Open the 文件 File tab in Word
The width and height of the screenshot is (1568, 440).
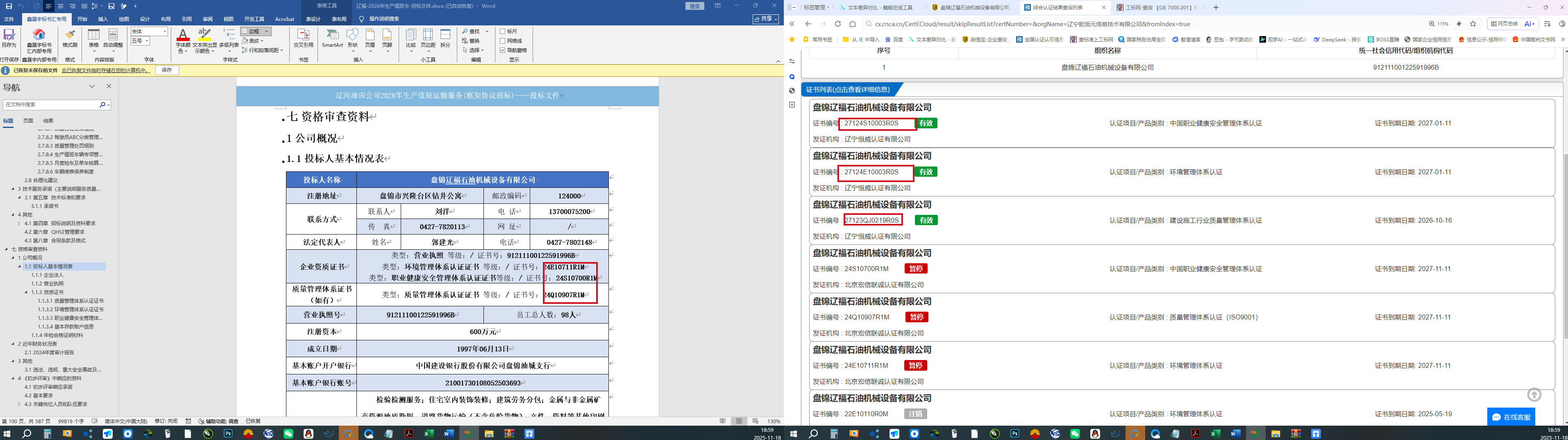[x=9, y=19]
